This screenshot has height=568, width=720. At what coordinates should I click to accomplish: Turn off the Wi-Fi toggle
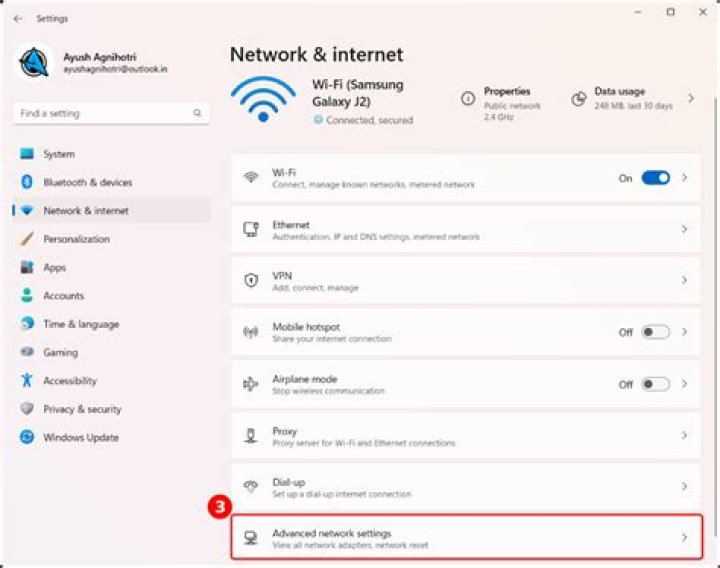pos(655,178)
